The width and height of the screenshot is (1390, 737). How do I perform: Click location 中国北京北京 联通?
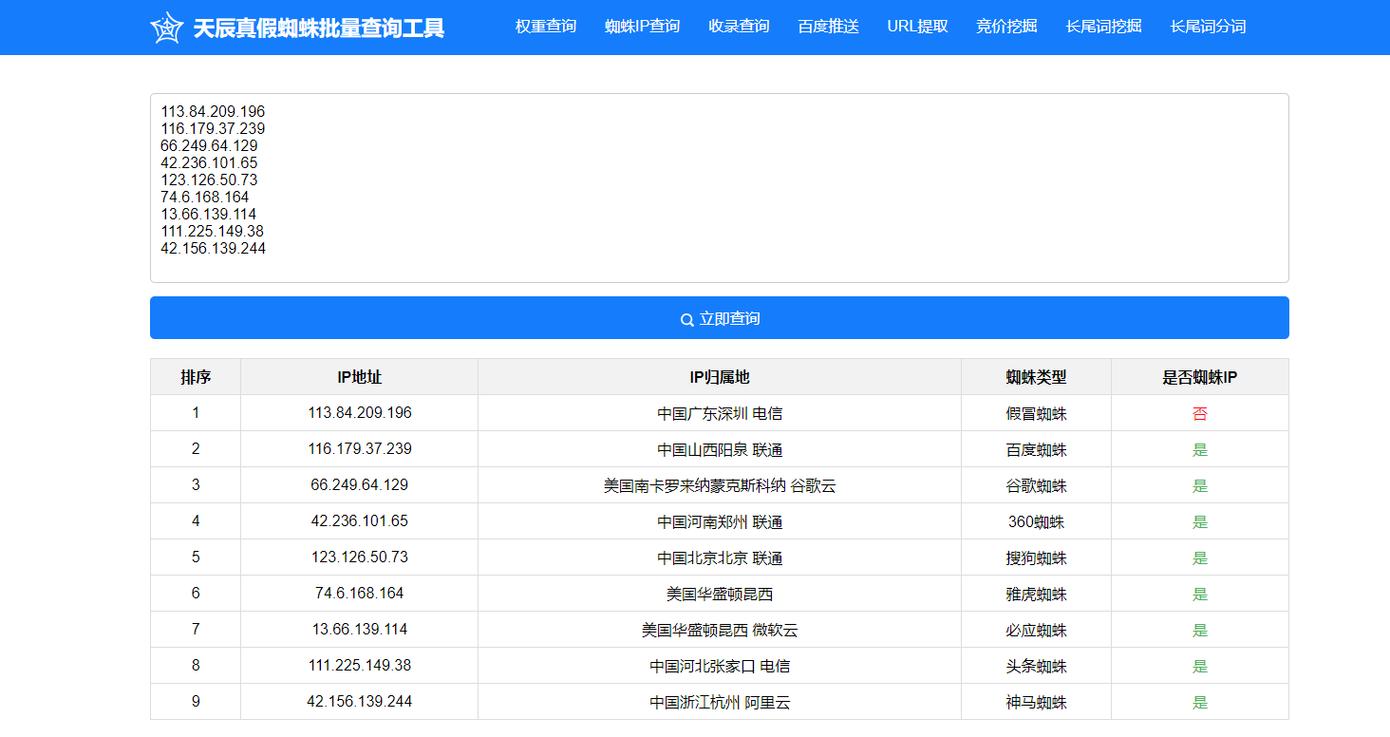pos(720,557)
